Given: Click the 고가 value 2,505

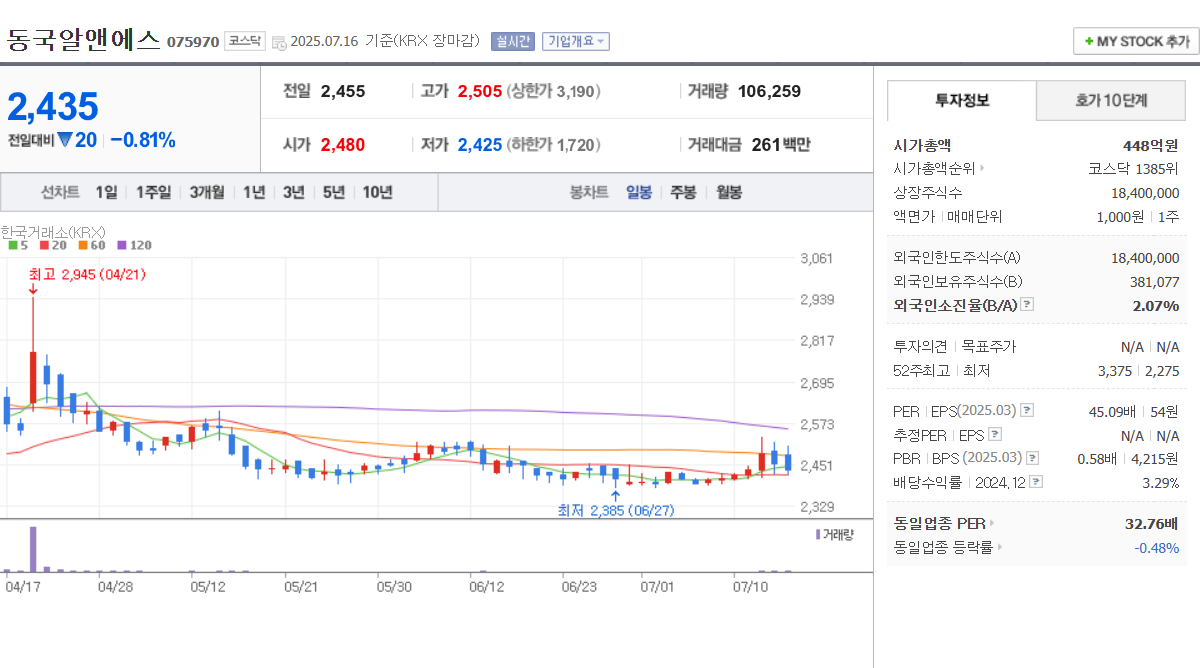Looking at the screenshot, I should click(480, 91).
